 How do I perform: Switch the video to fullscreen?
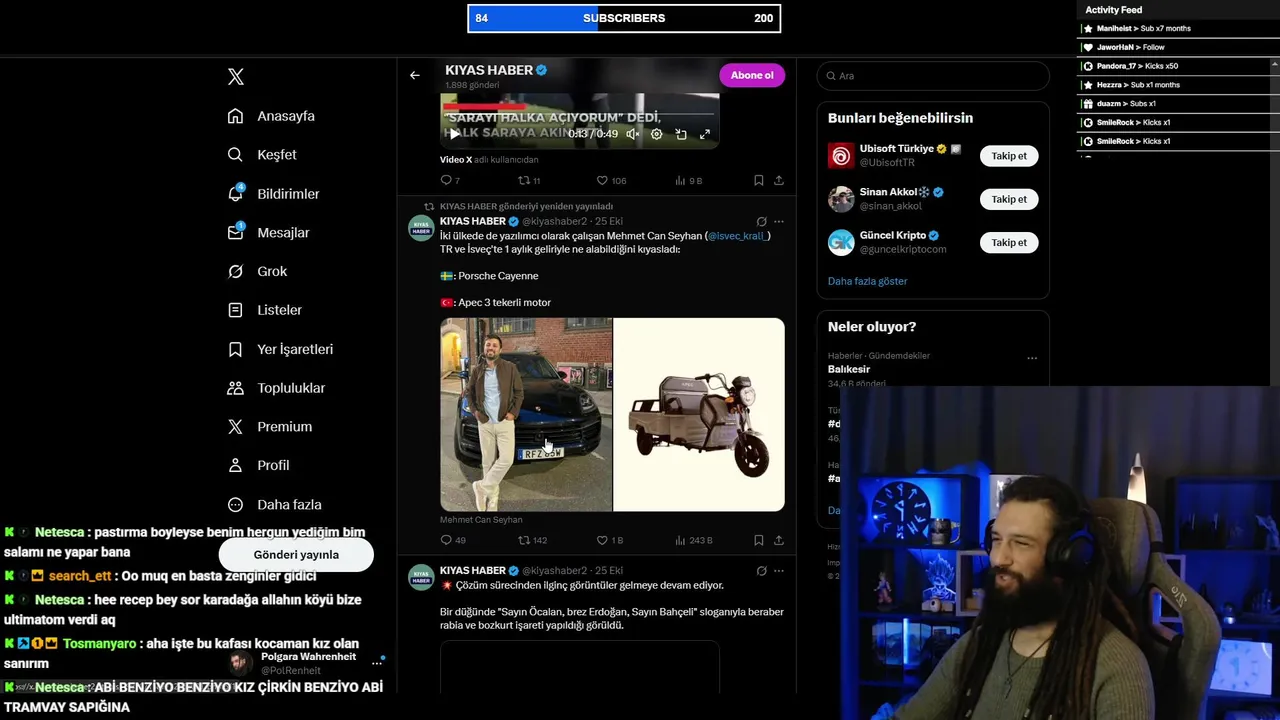click(705, 134)
